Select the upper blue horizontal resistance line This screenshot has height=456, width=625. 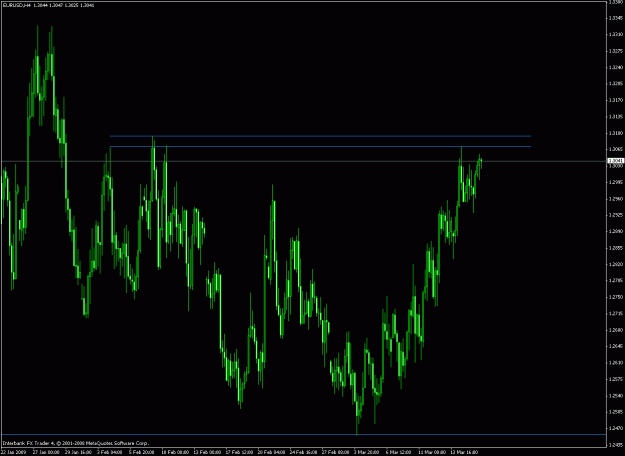pos(320,136)
